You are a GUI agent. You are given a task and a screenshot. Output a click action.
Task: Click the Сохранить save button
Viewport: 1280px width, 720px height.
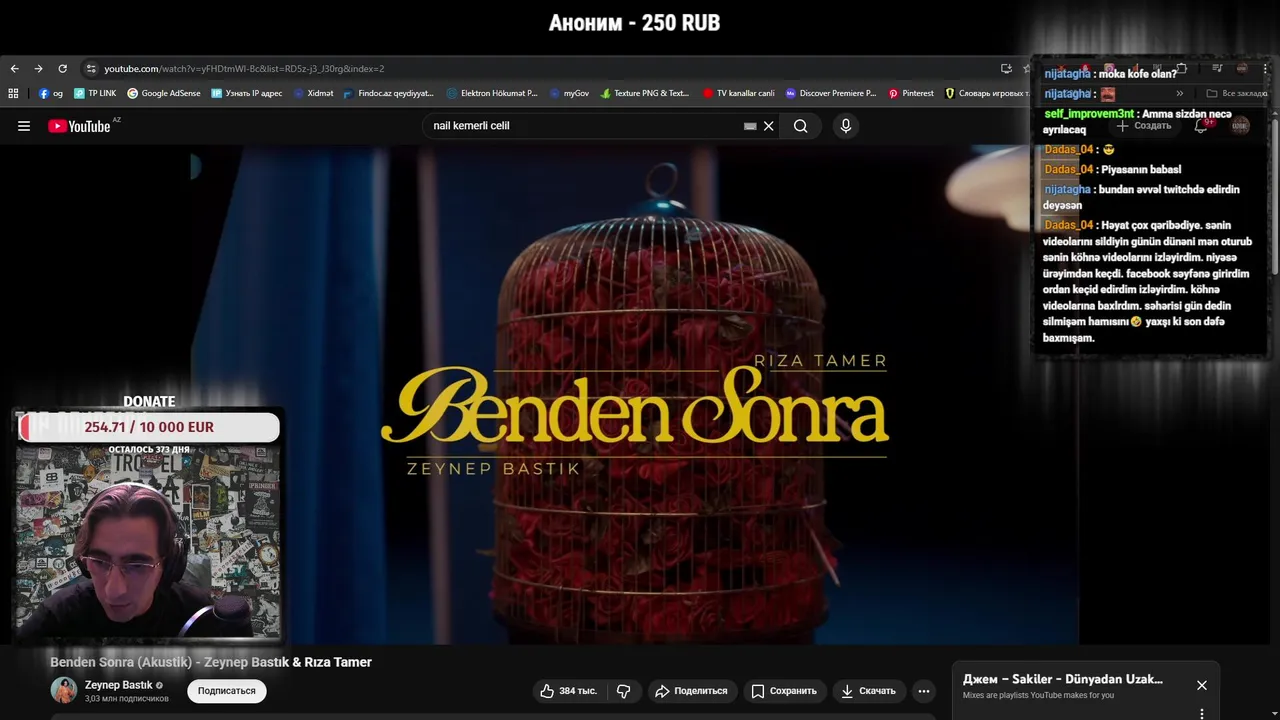click(x=784, y=691)
